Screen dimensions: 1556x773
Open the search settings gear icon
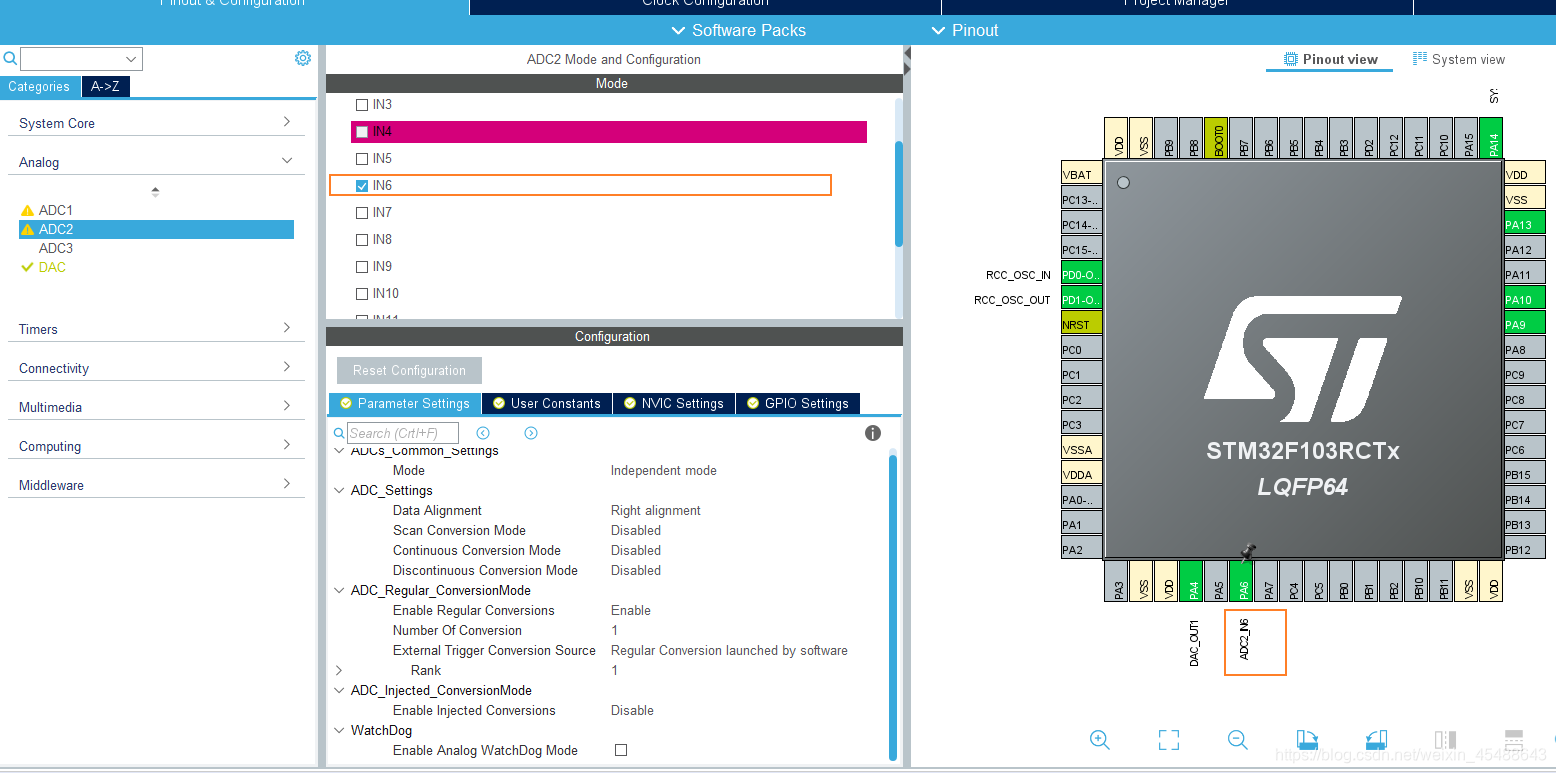pyautogui.click(x=303, y=58)
